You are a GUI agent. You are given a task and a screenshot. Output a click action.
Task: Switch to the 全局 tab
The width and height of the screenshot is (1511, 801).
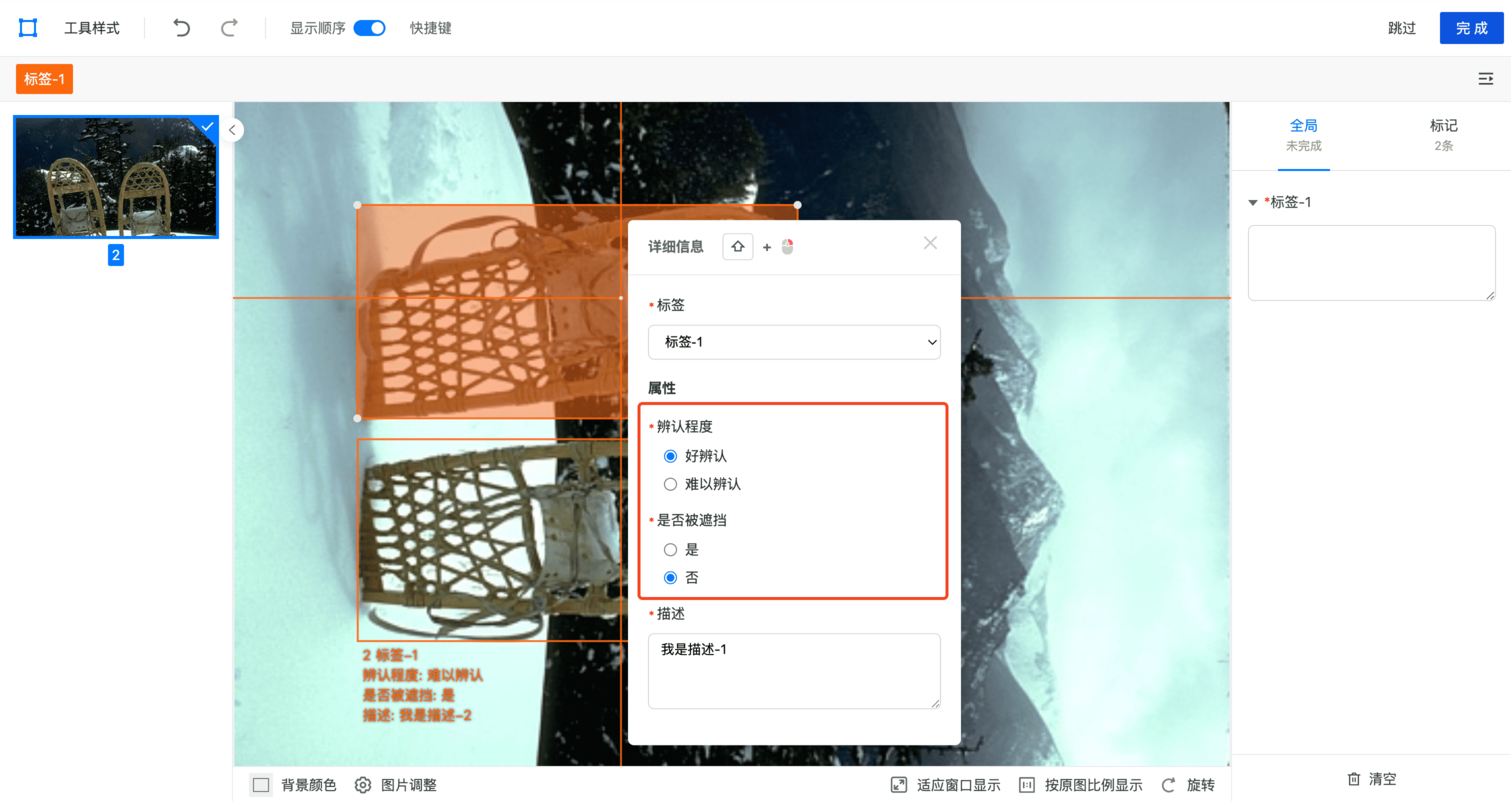1303,135
